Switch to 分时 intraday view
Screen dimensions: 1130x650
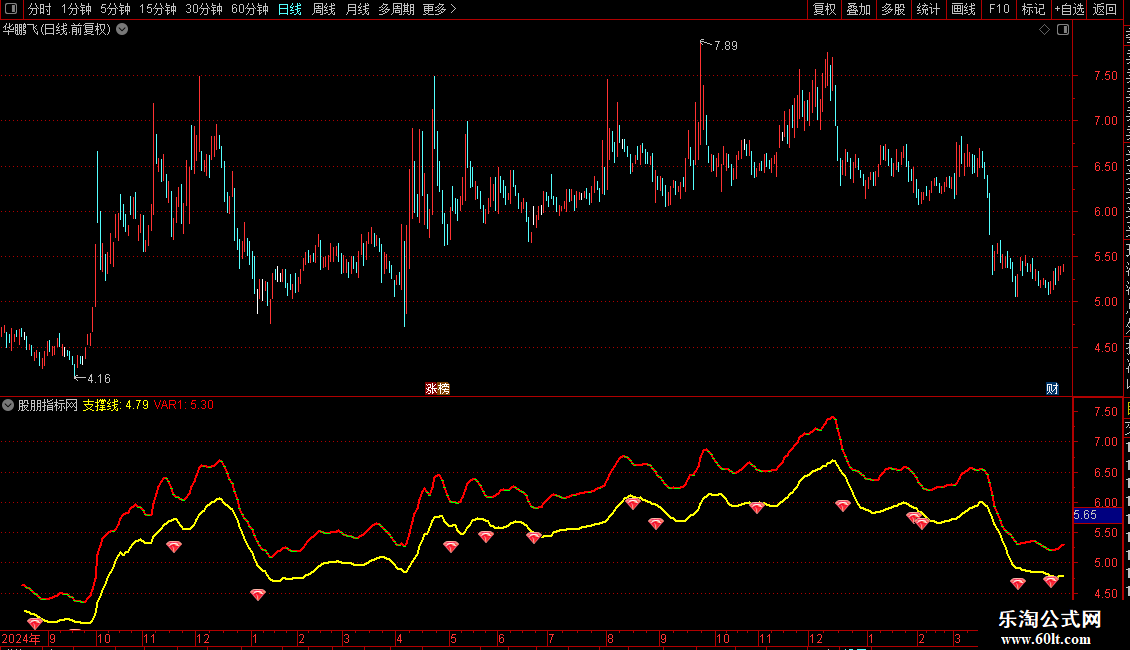pyautogui.click(x=40, y=9)
